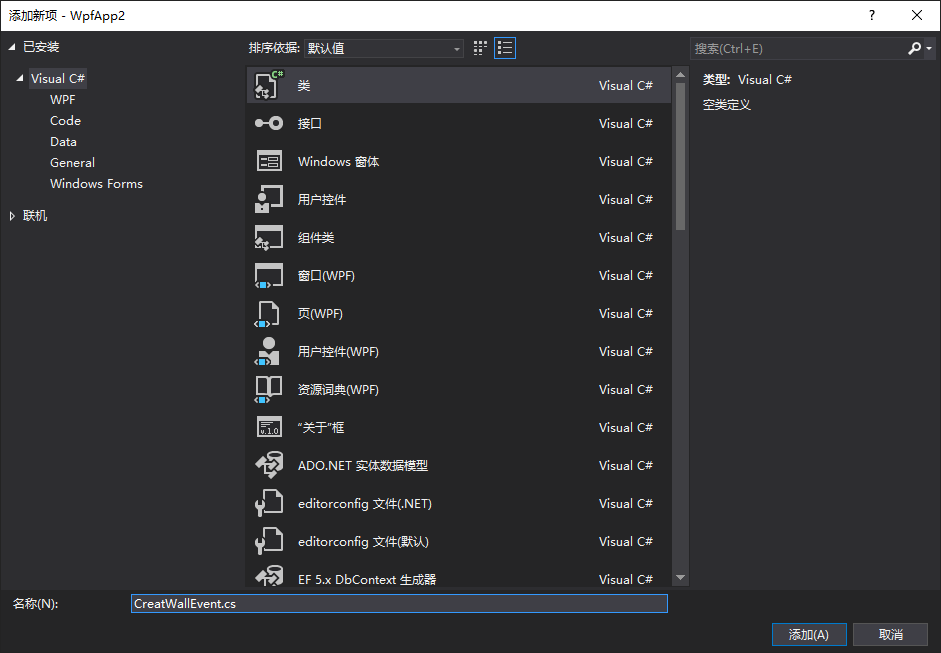Click the 联机 online label
This screenshot has height=653, width=941.
coord(35,215)
